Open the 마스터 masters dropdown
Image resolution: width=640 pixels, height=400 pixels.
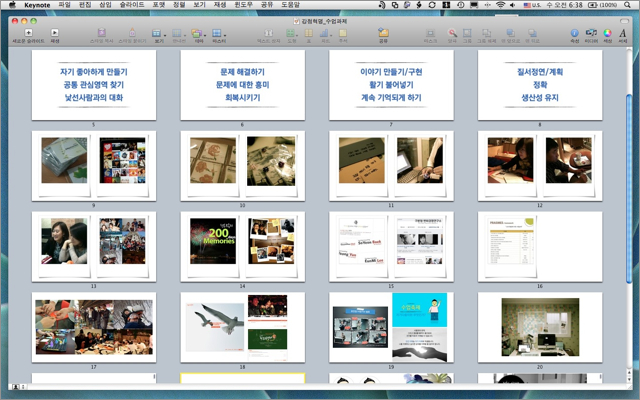click(219, 36)
